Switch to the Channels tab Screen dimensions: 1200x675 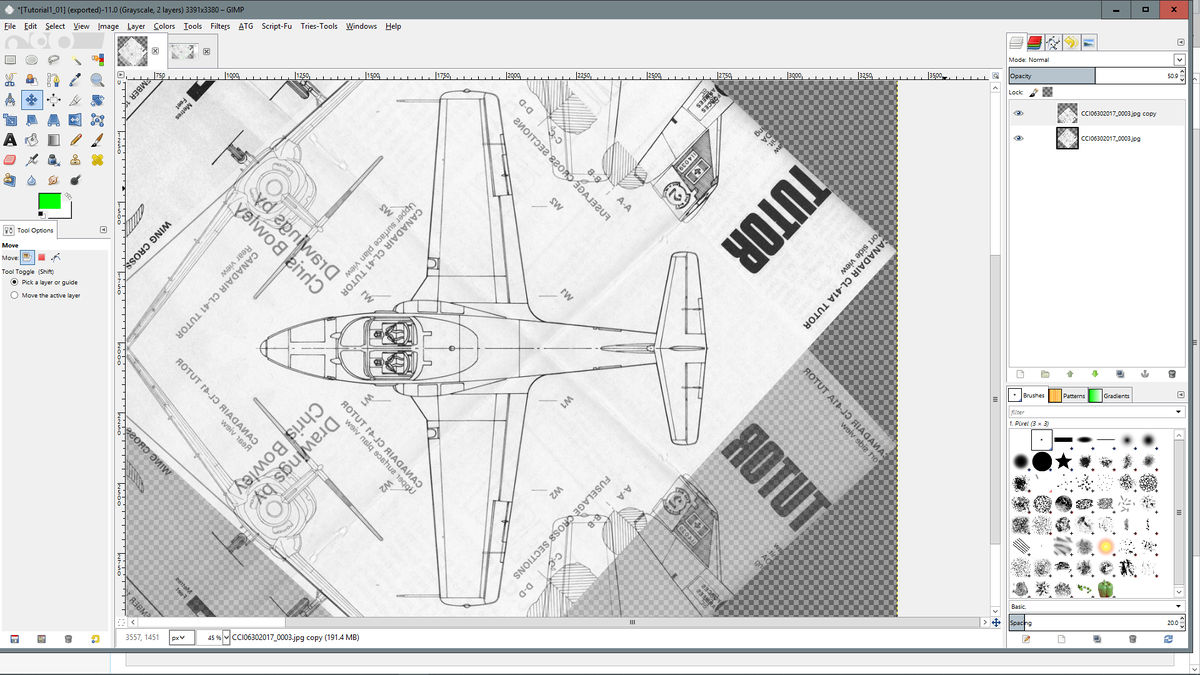[1034, 41]
